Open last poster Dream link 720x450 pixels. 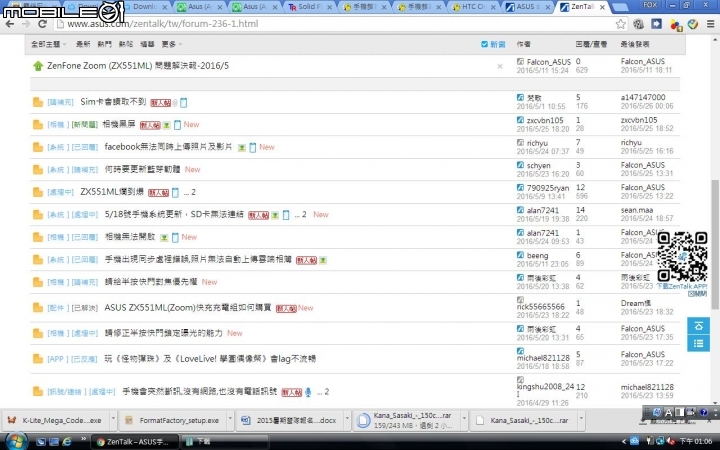point(636,304)
